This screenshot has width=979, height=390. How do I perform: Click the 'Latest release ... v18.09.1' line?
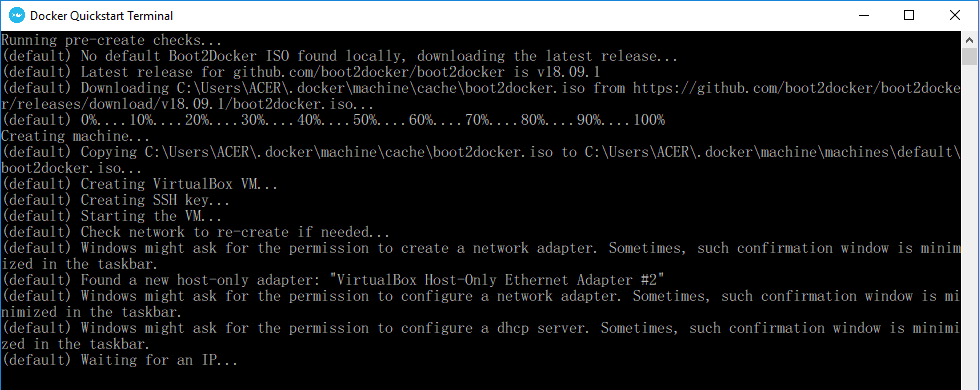click(301, 72)
